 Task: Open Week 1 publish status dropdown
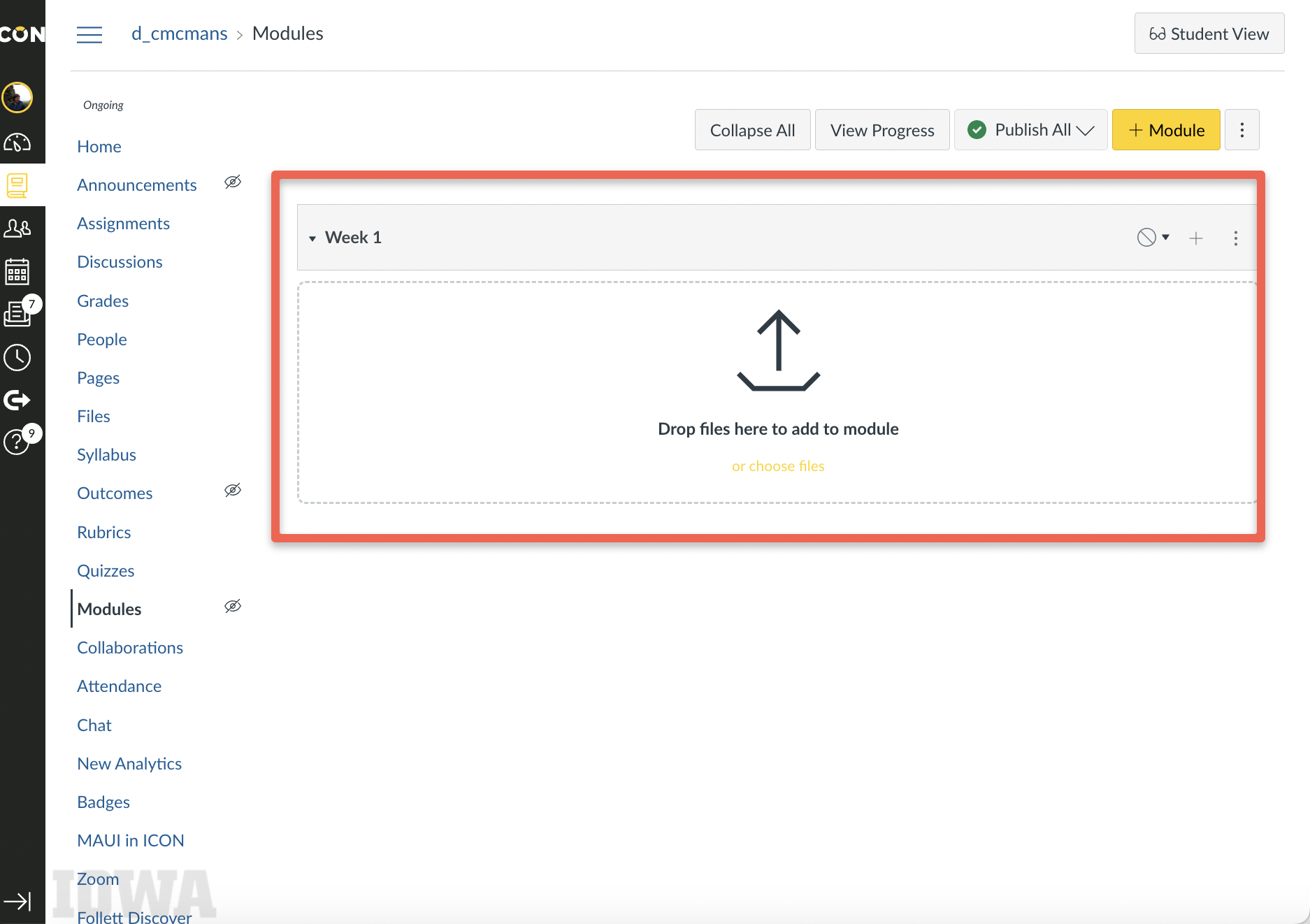1152,238
